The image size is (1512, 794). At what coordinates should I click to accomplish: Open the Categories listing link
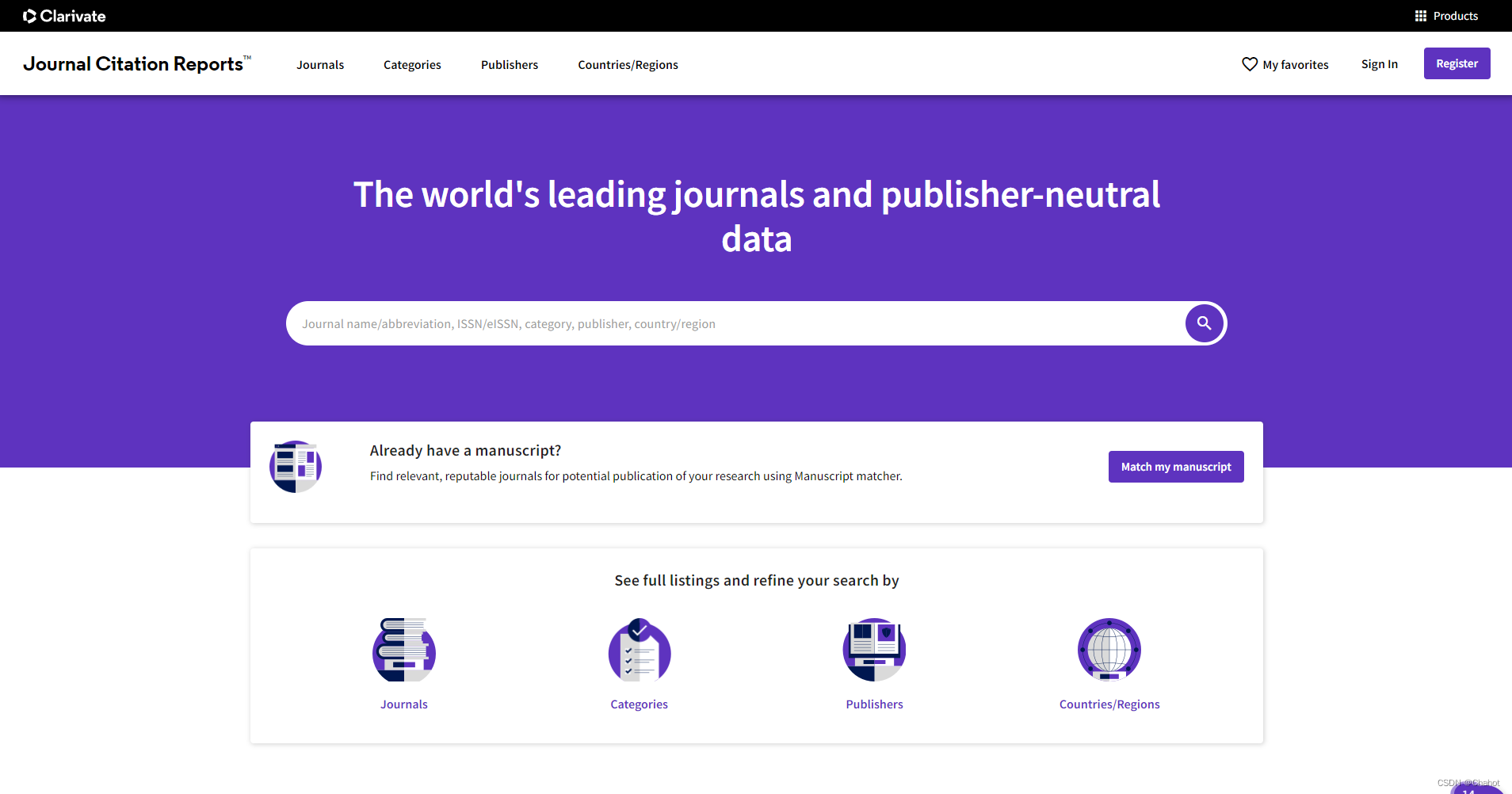click(640, 704)
